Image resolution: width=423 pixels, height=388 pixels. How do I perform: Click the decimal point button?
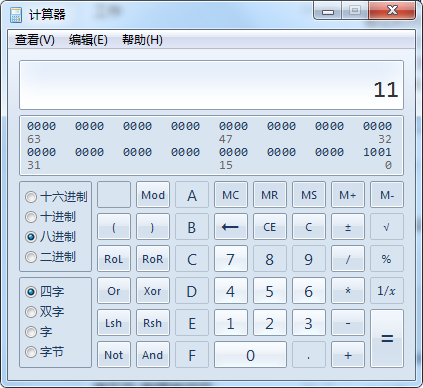pyautogui.click(x=309, y=355)
